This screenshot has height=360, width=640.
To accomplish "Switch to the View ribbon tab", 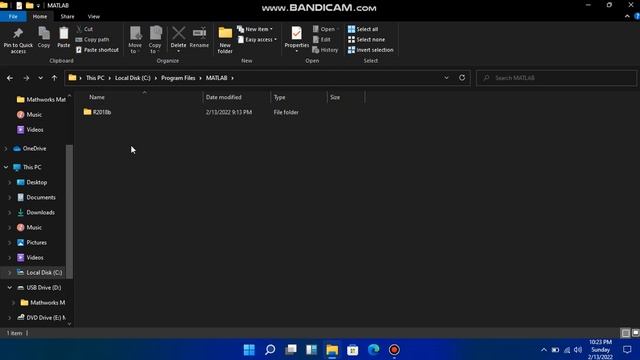I will pos(93,16).
